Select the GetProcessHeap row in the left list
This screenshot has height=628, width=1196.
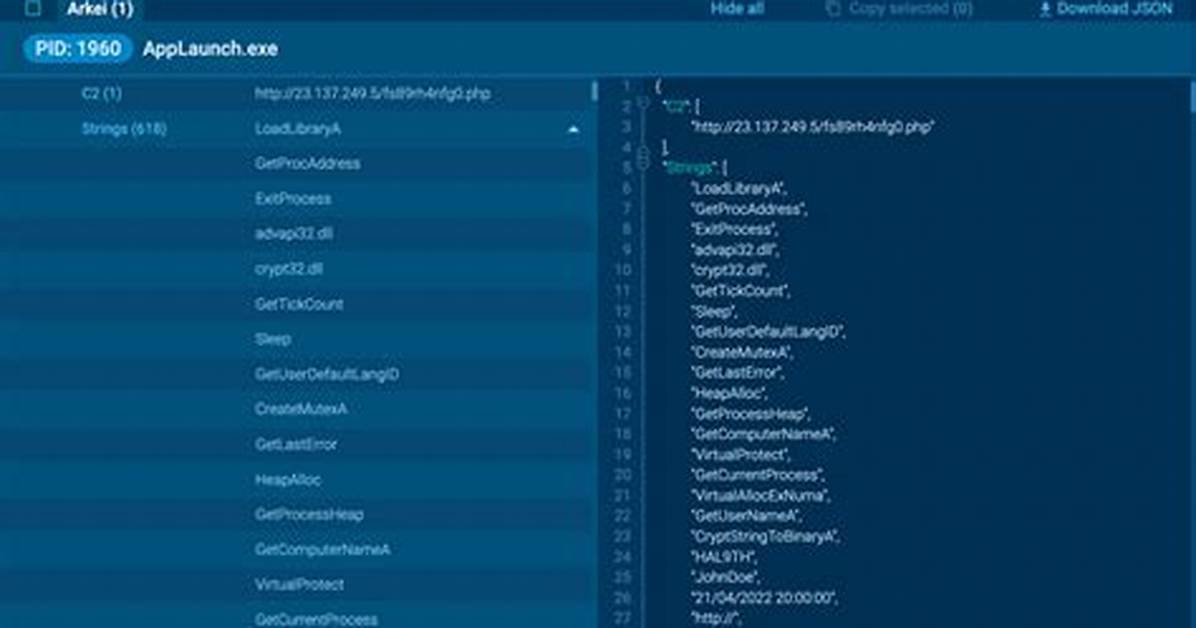[x=297, y=514]
